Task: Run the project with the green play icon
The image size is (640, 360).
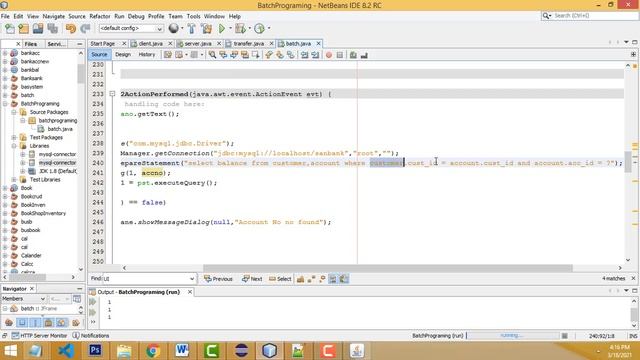Action: pos(222,29)
